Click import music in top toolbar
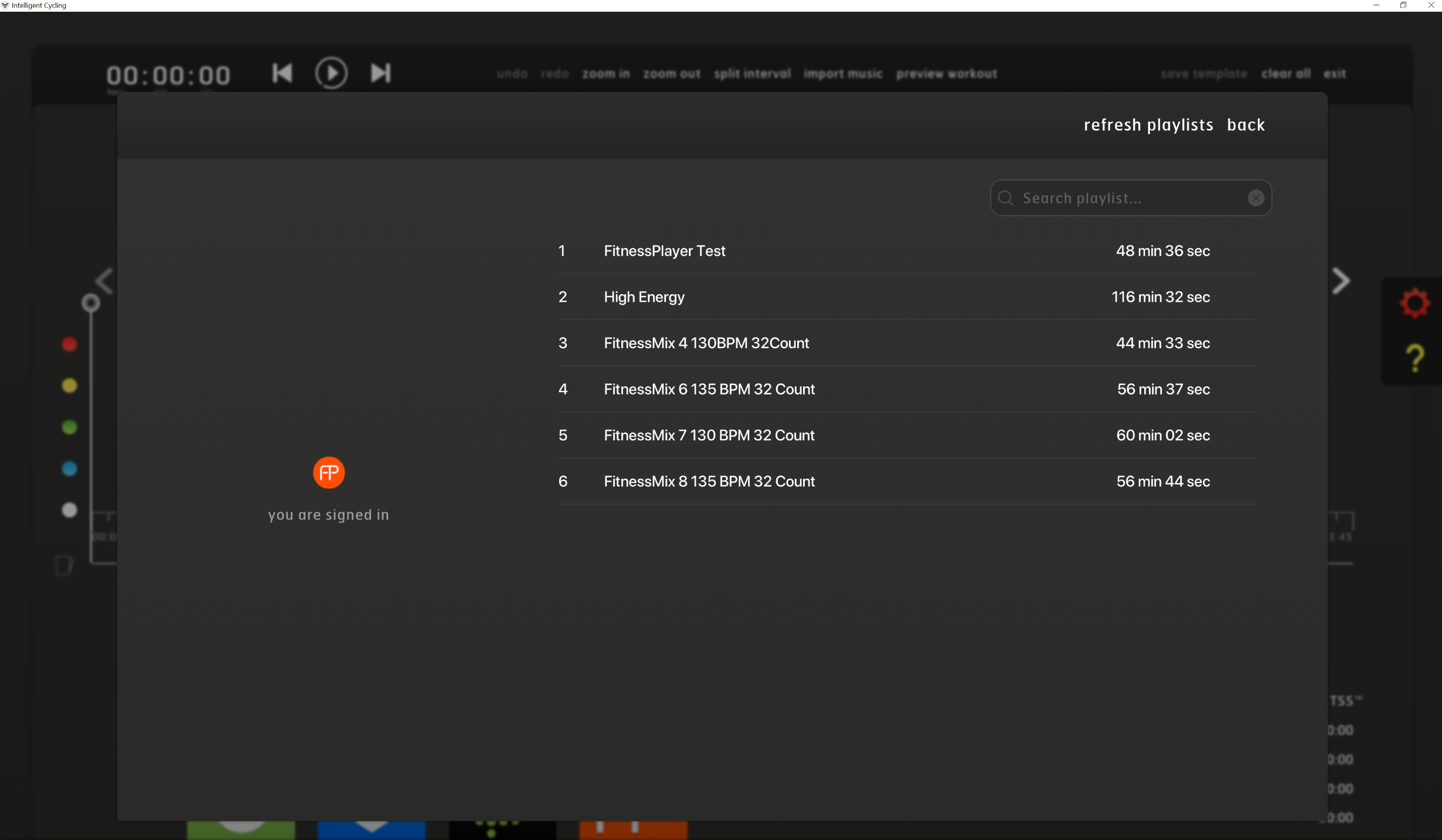 tap(842, 74)
